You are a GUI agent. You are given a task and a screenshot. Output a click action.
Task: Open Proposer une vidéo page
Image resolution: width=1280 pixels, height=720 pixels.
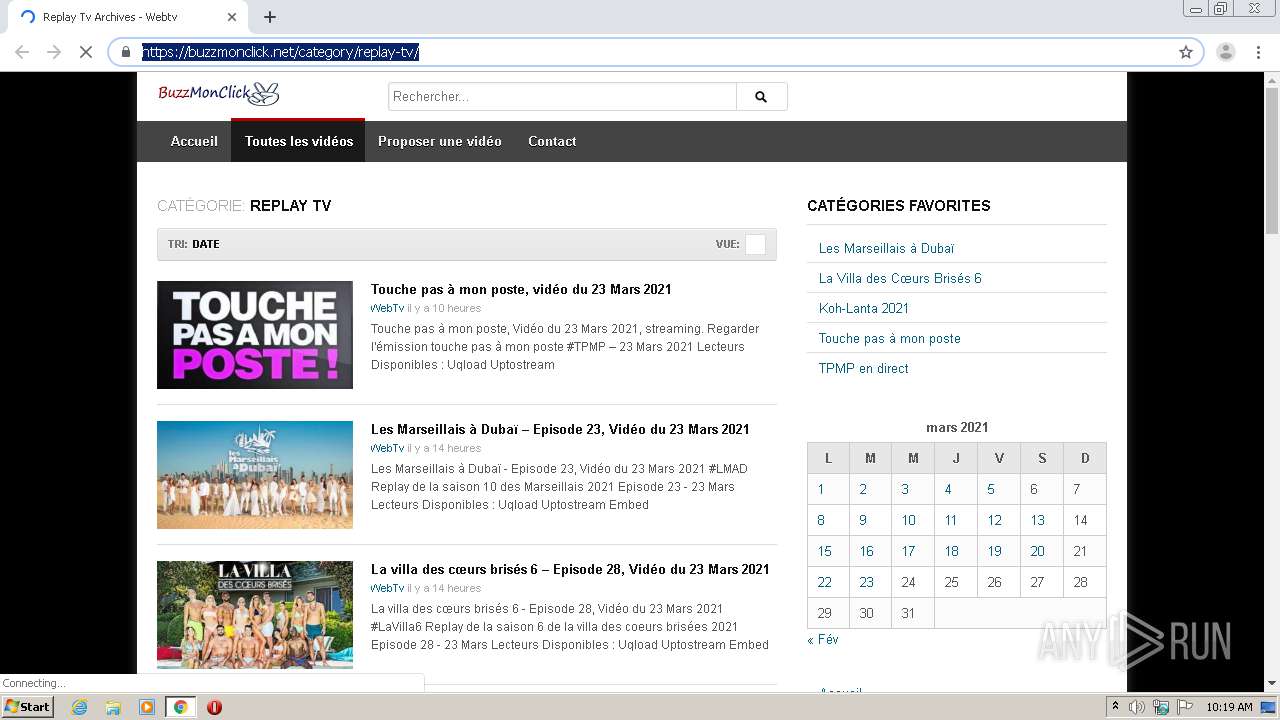pyautogui.click(x=440, y=141)
